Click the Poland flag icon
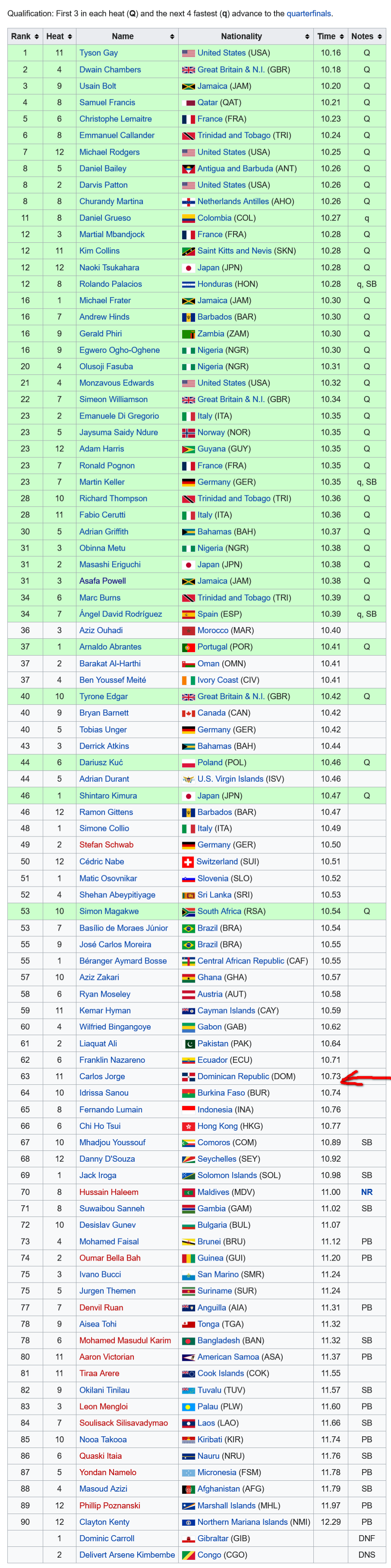This screenshot has height=1568, width=391. [189, 762]
